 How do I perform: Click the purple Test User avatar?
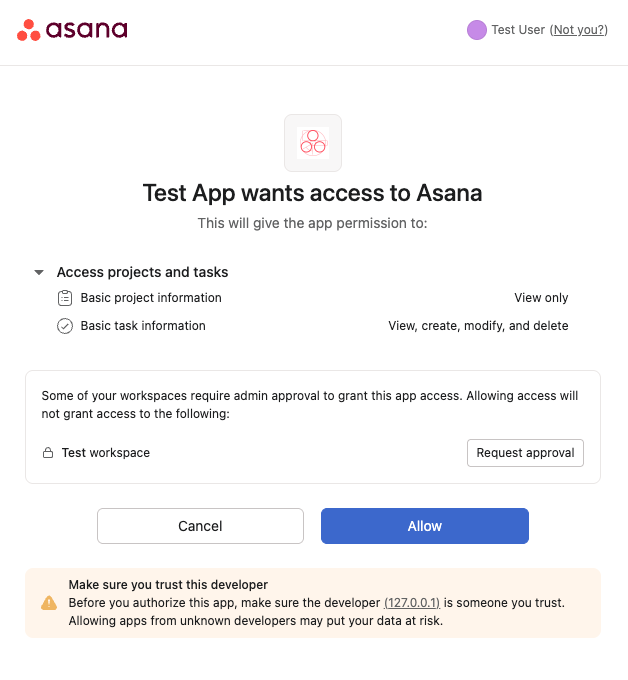click(x=477, y=30)
